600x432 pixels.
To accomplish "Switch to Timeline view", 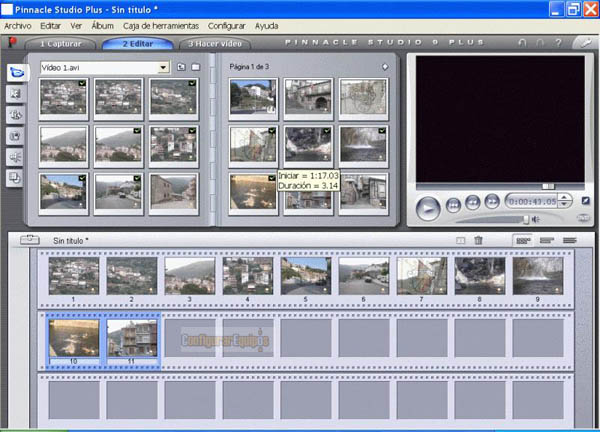I will (x=546, y=240).
